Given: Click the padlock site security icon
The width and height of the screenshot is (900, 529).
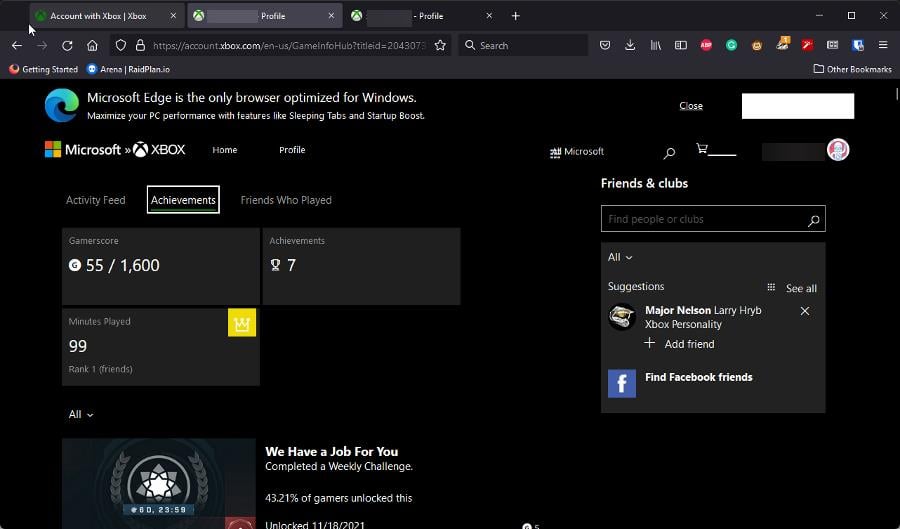Looking at the screenshot, I should coord(140,45).
